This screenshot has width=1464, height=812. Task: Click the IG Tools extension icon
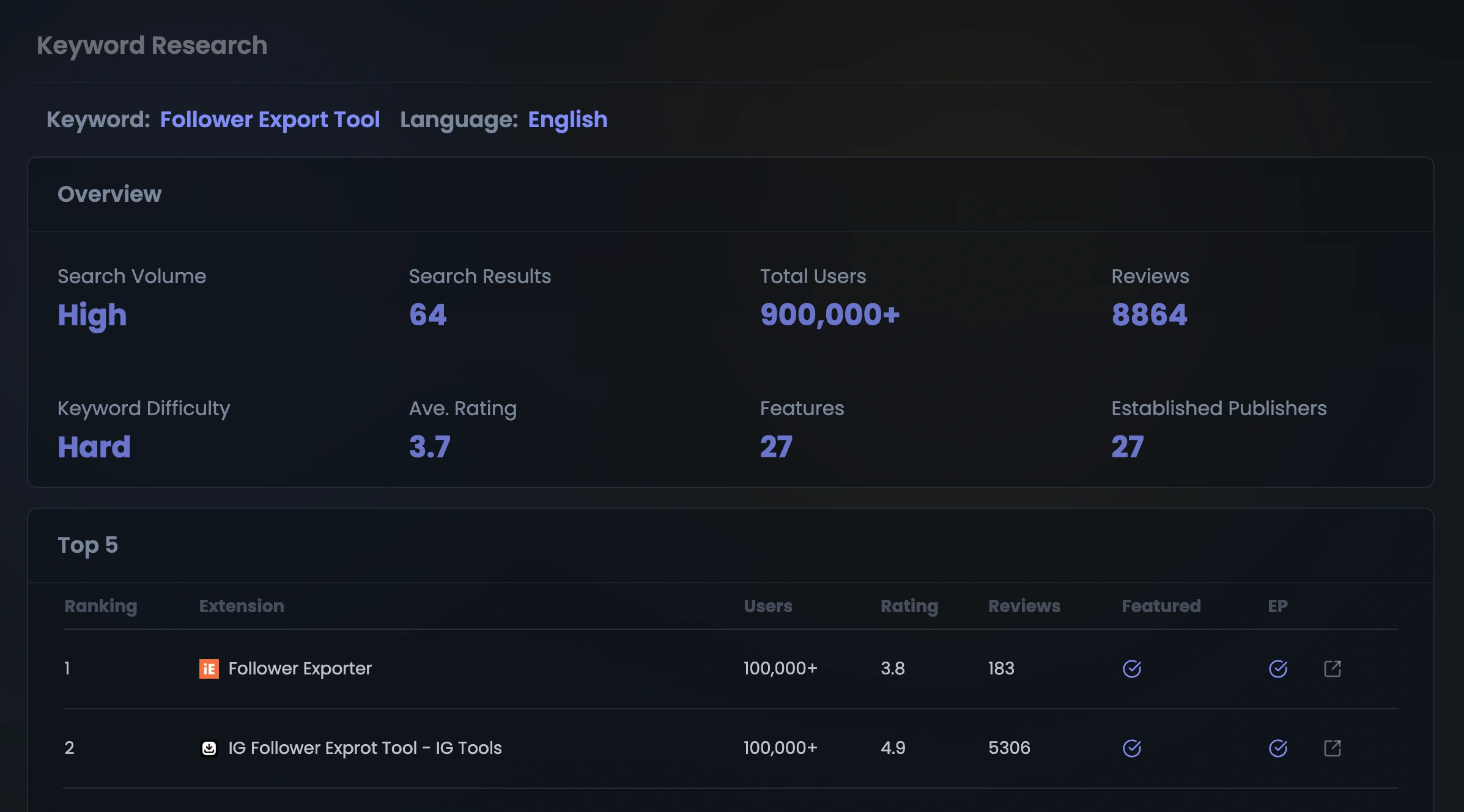click(x=209, y=748)
